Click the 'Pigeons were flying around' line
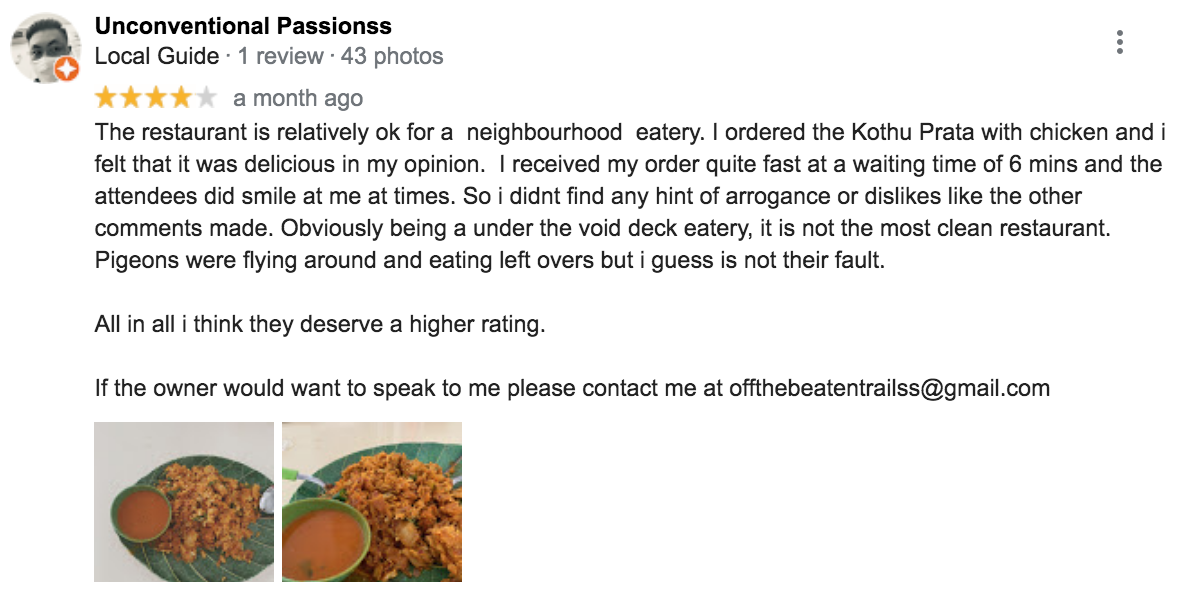 click(x=489, y=261)
